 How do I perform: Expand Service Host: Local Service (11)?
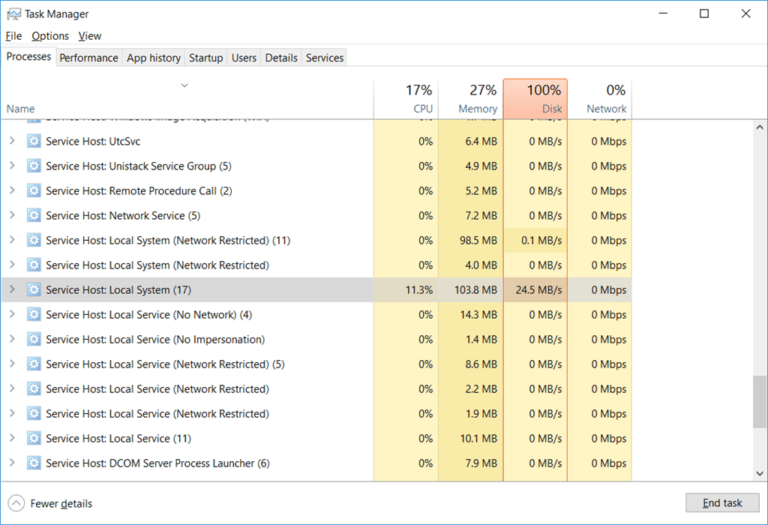coord(12,438)
